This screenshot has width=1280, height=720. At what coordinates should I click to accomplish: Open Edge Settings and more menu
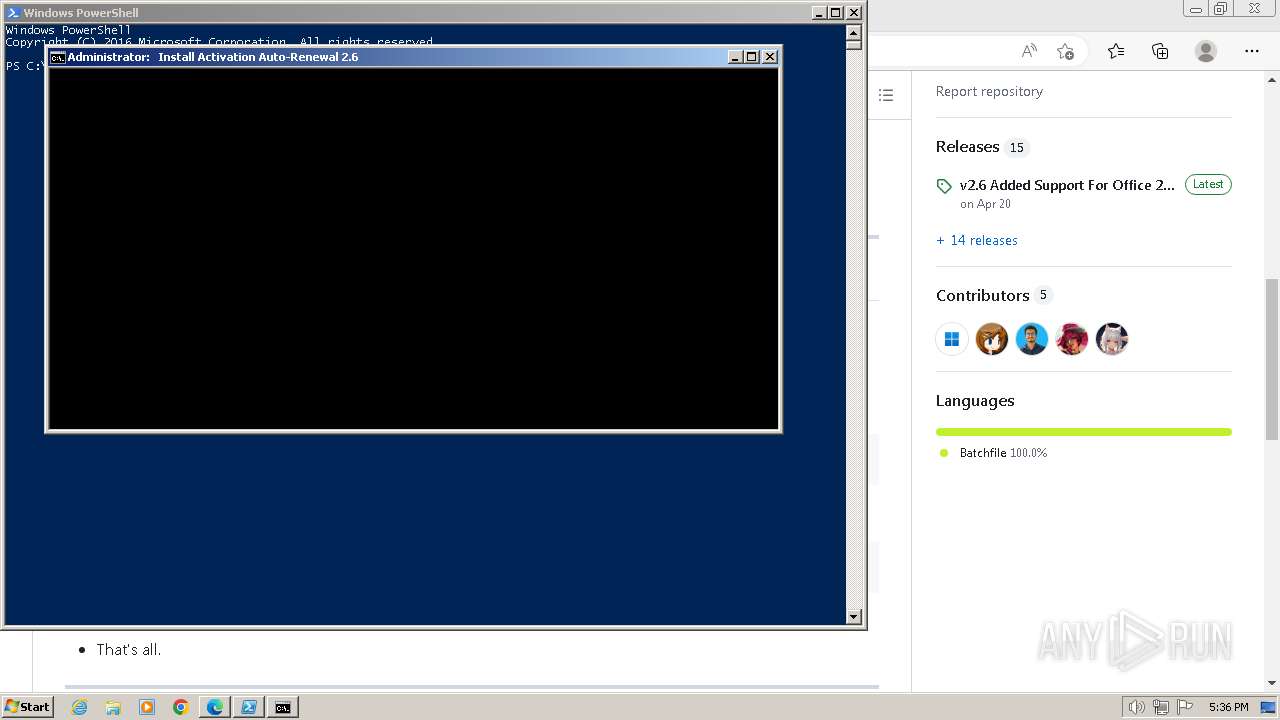[x=1252, y=51]
